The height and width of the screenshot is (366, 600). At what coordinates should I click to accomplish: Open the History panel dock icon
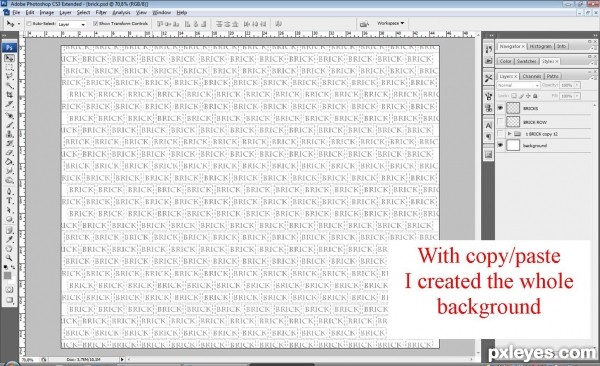pyautogui.click(x=488, y=50)
